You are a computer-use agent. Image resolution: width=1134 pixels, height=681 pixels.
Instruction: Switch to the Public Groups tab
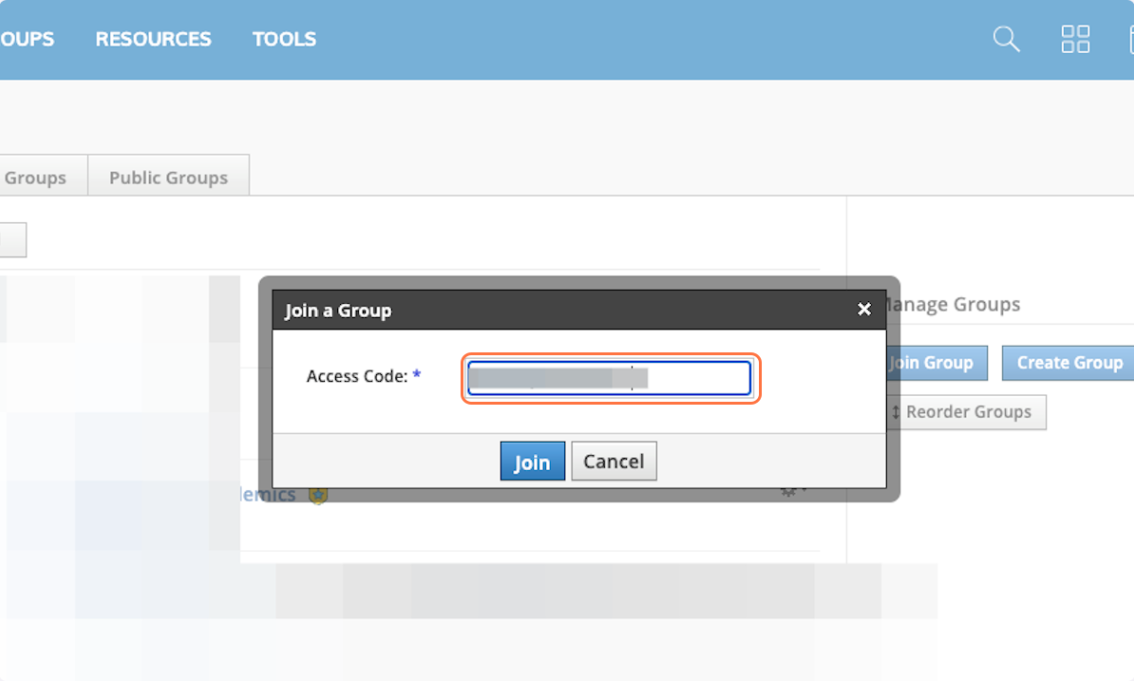click(x=168, y=176)
